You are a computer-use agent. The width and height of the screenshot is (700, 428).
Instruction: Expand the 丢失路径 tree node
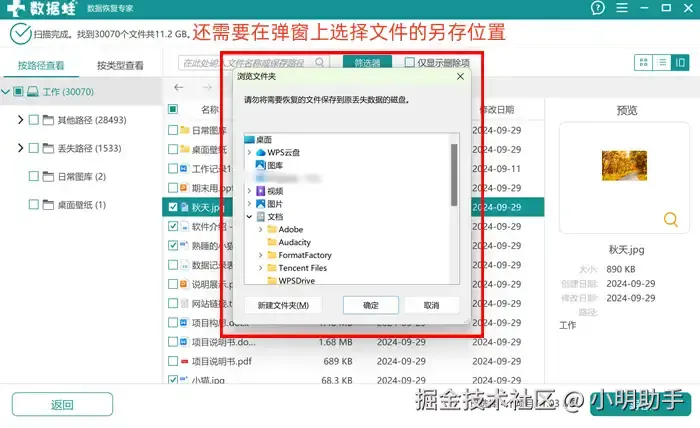20,148
